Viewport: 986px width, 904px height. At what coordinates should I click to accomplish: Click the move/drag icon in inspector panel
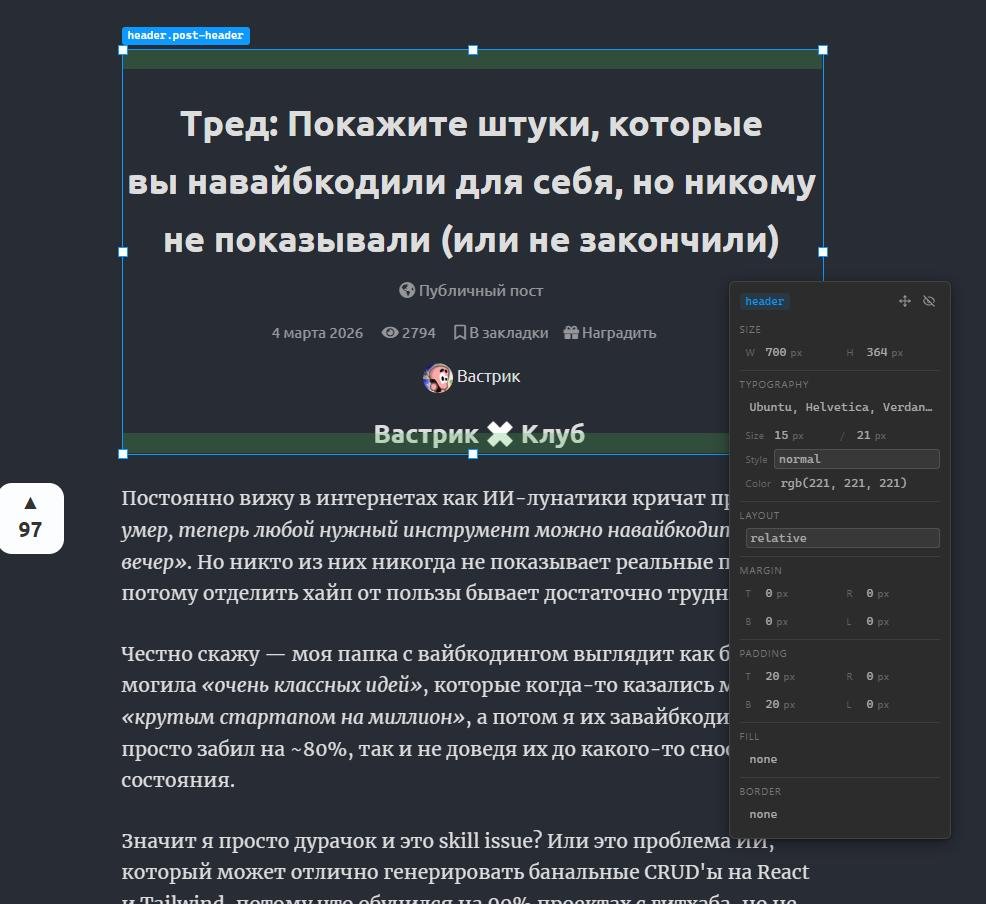905,301
